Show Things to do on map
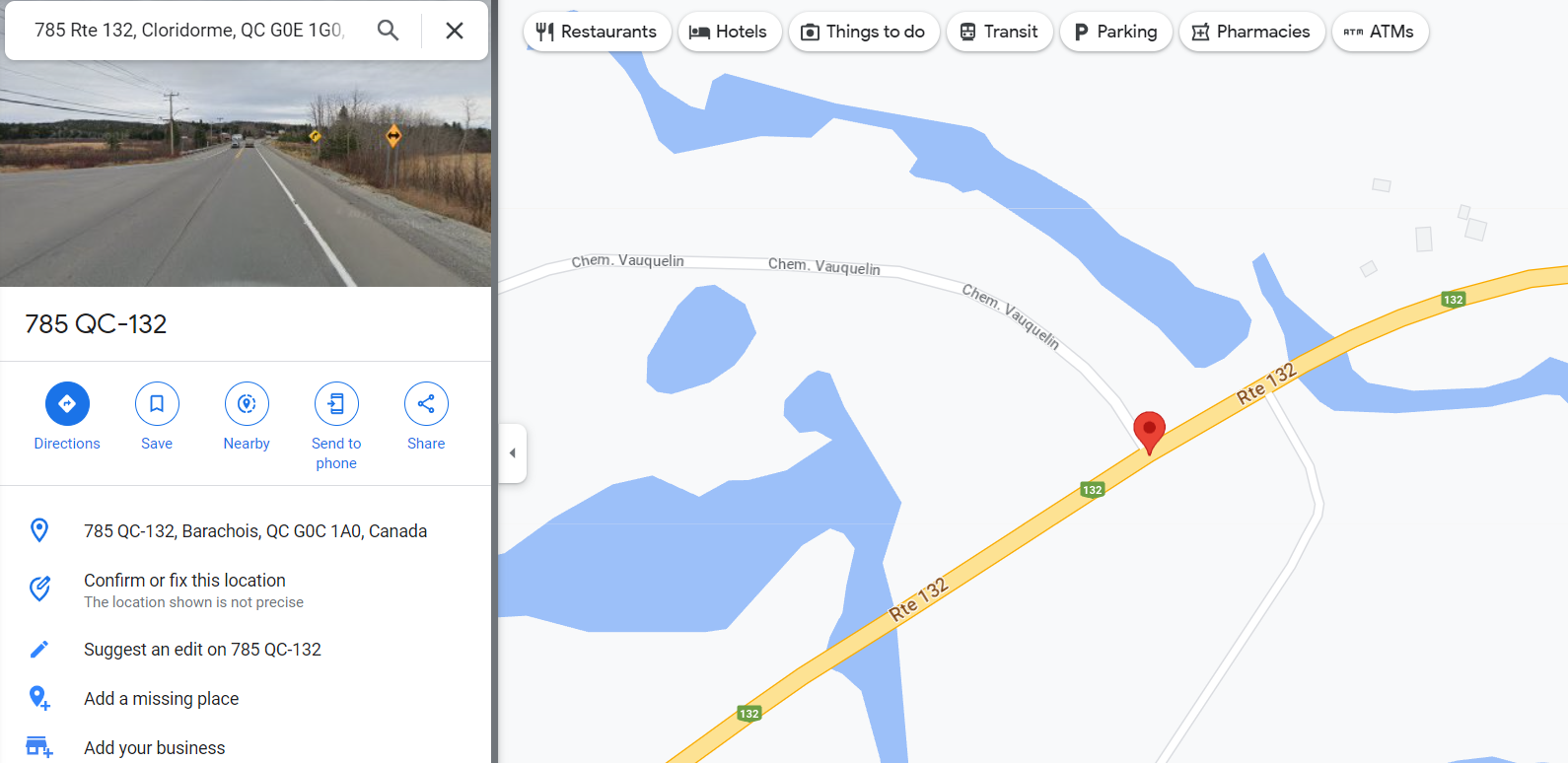1568x763 pixels. (864, 32)
